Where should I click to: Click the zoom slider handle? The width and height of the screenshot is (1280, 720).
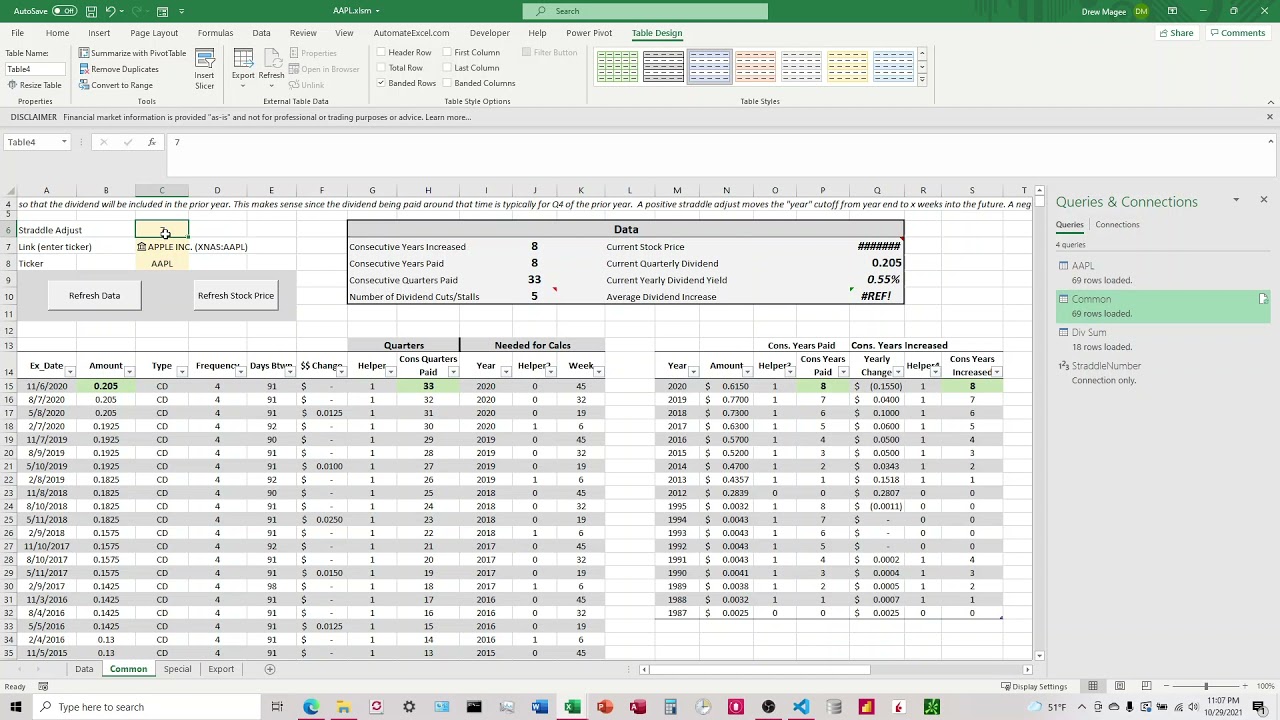pyautogui.click(x=1206, y=686)
